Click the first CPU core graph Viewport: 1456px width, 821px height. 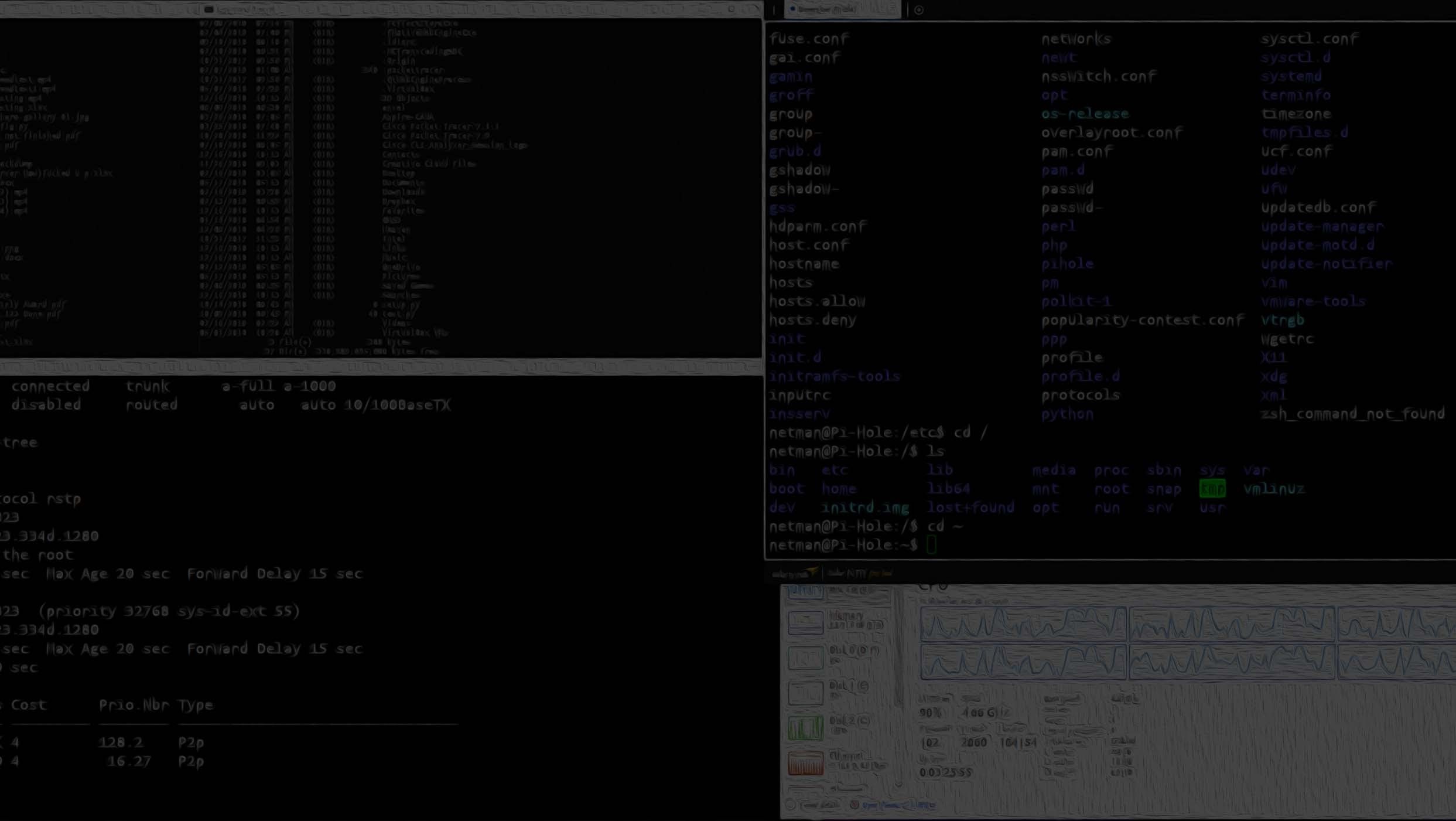click(x=1023, y=624)
